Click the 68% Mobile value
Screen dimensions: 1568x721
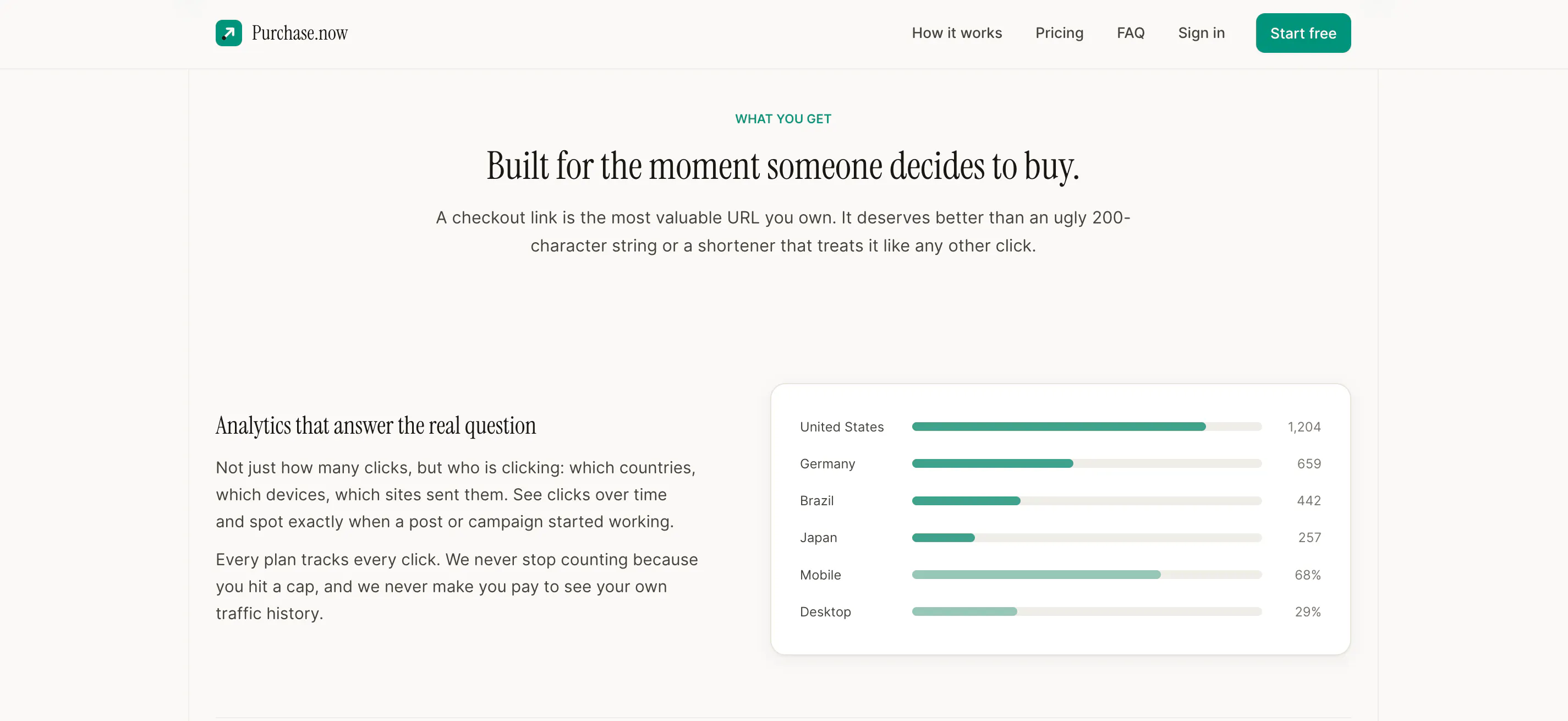coord(1307,575)
